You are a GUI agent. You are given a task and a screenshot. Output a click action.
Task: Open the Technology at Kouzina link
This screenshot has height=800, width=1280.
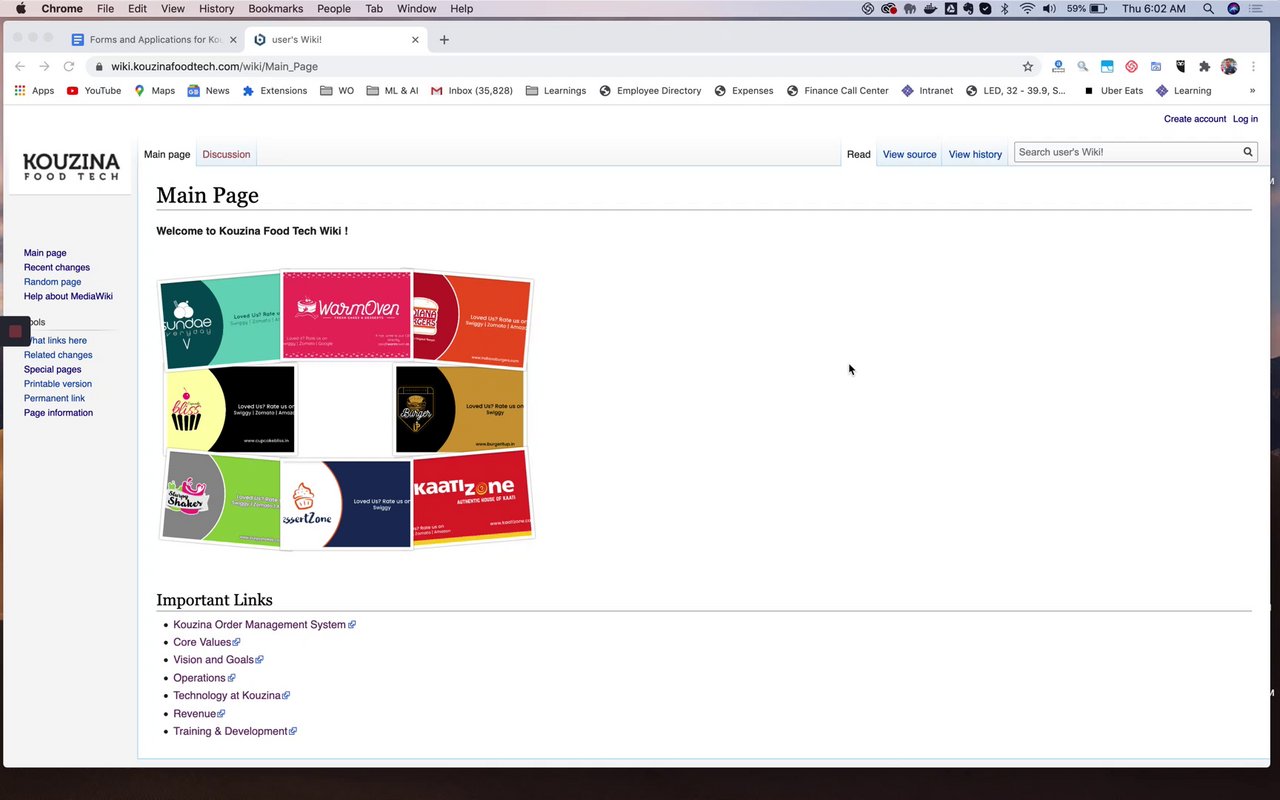(231, 695)
